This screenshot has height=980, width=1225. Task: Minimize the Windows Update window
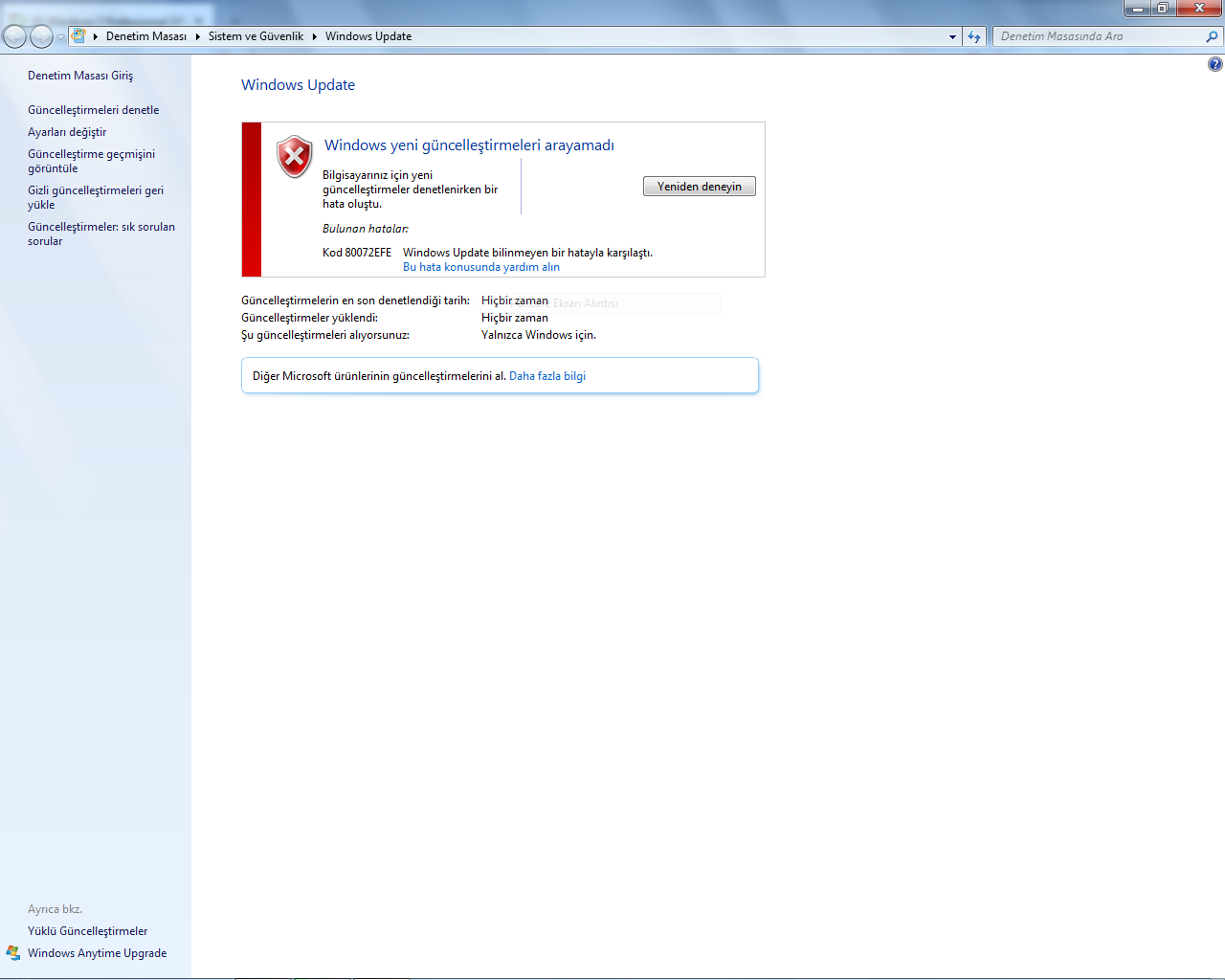1138,9
